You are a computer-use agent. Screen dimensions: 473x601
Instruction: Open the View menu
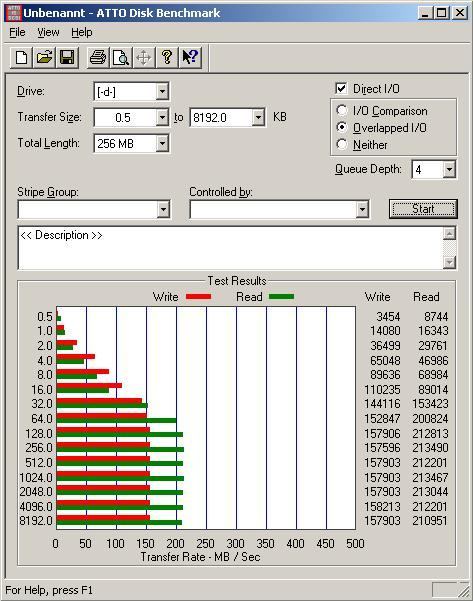coord(48,33)
